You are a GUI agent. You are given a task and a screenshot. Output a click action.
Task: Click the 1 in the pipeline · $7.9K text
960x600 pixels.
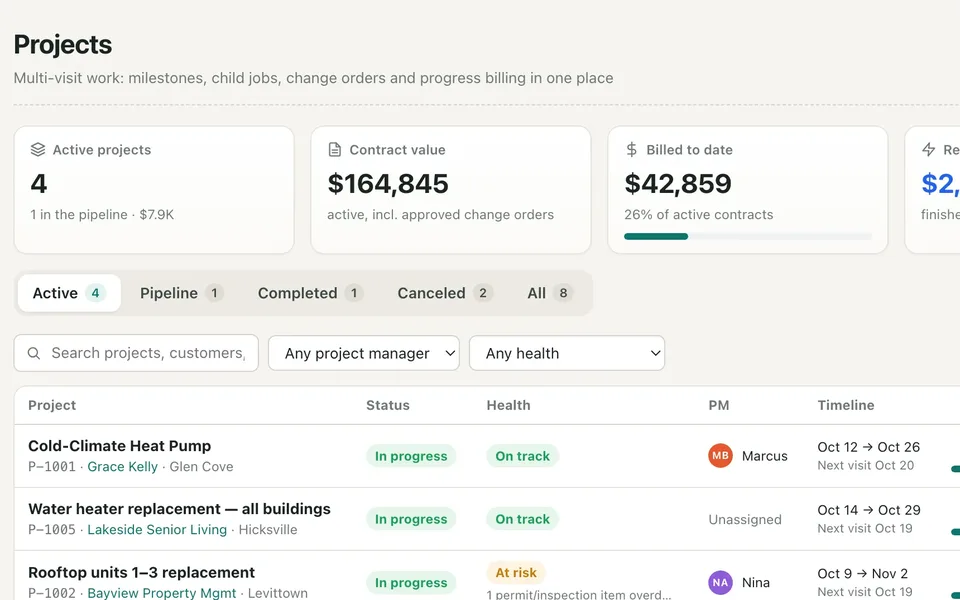[102, 215]
